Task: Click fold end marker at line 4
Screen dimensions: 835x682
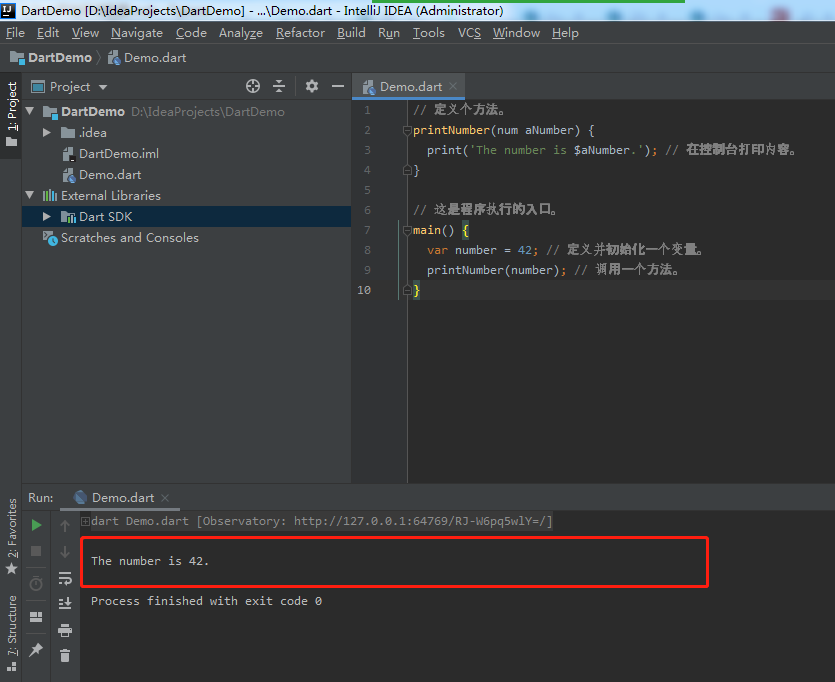Action: tap(407, 170)
